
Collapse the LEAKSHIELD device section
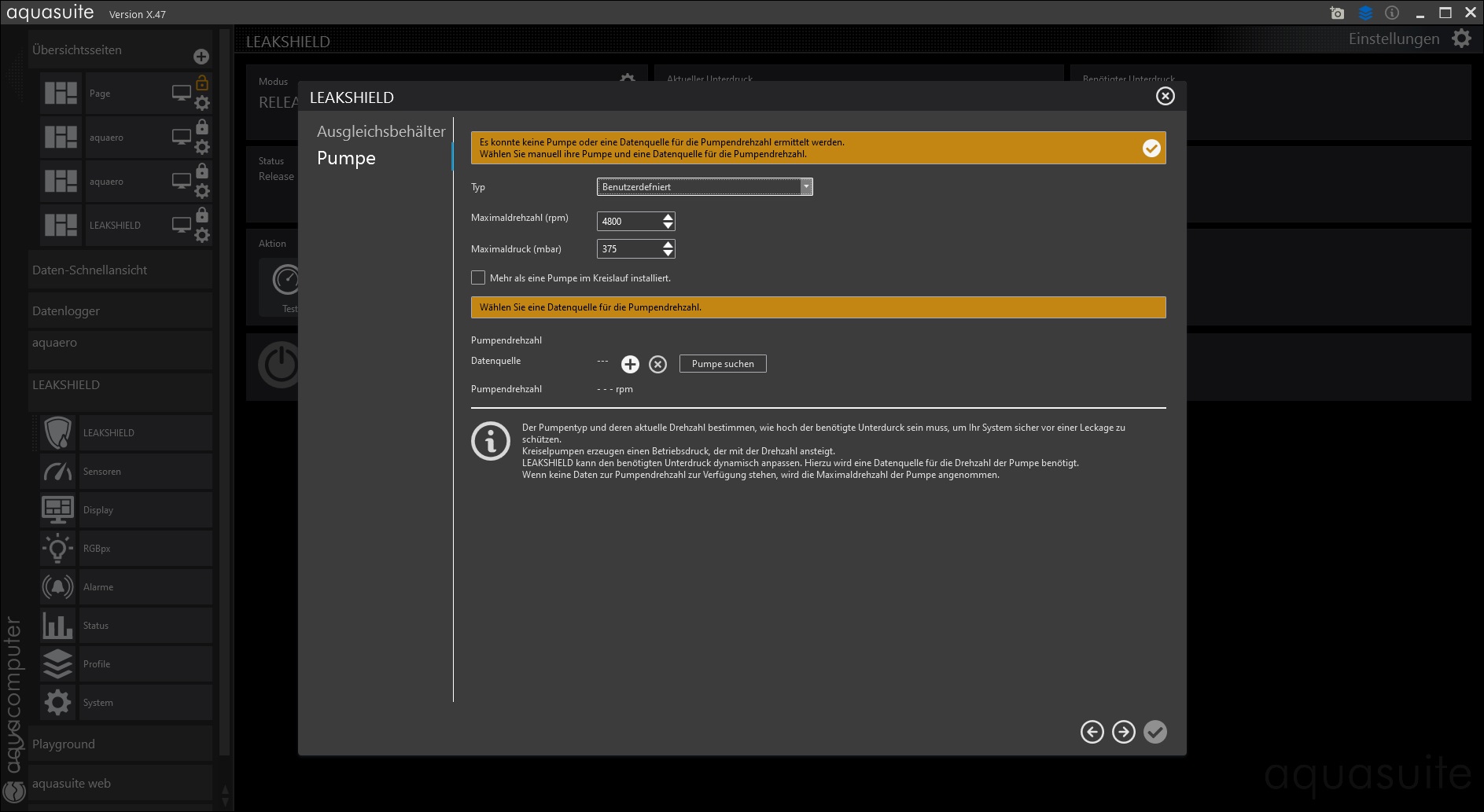click(x=120, y=391)
